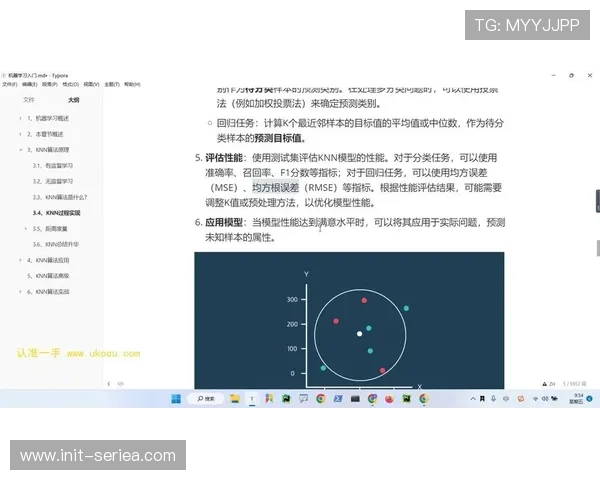The image size is (600, 480).
Task: Show word count statistics in status bar
Action: tap(574, 384)
